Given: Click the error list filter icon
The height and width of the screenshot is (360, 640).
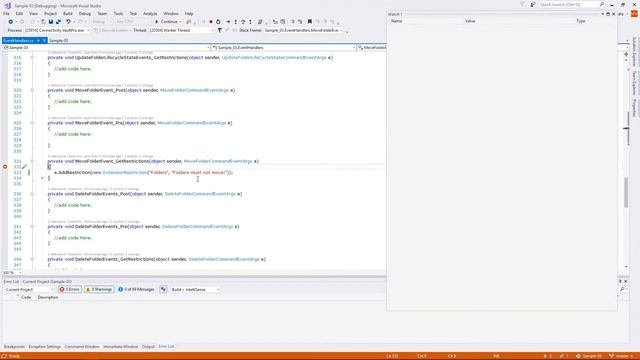Looking at the screenshot, I should [163, 289].
